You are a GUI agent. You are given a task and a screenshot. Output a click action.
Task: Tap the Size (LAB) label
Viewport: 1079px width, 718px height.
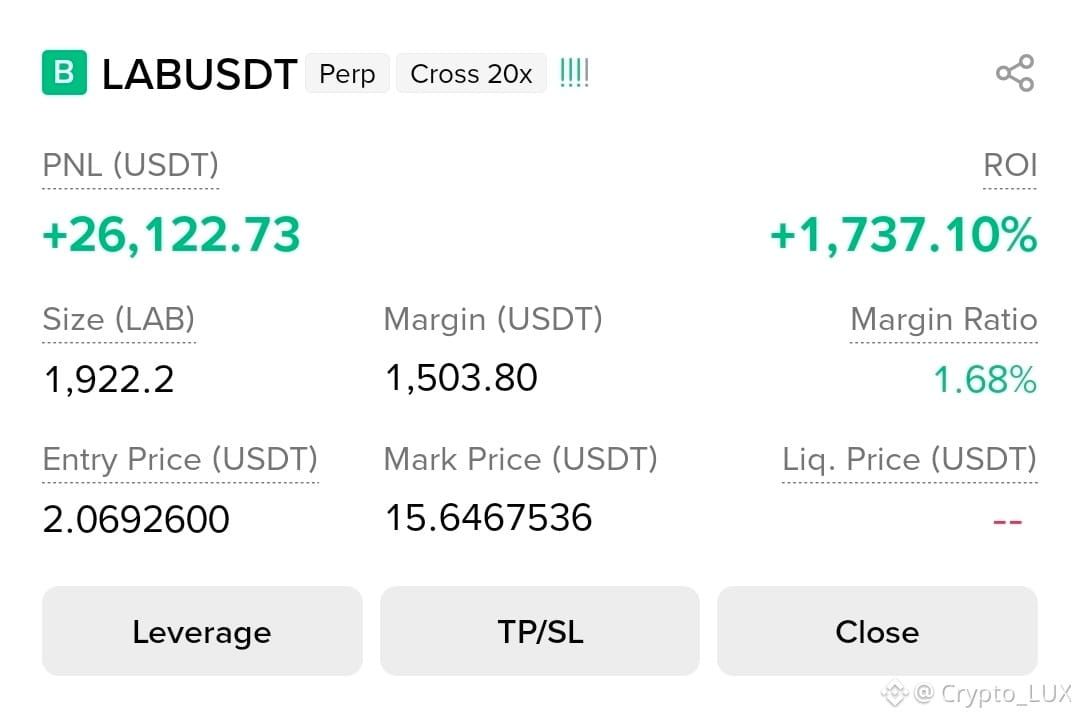(x=119, y=319)
